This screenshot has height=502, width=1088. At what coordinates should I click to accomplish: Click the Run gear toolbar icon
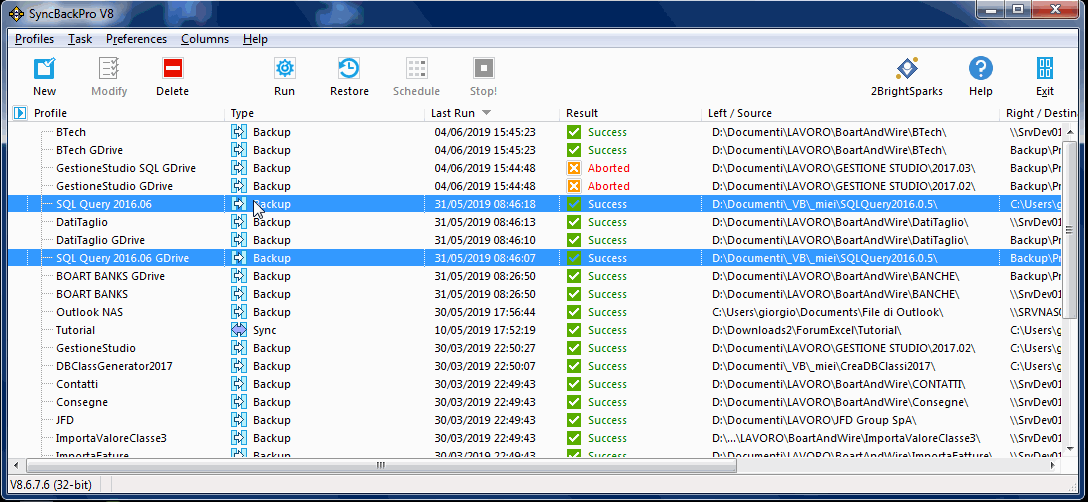(284, 68)
